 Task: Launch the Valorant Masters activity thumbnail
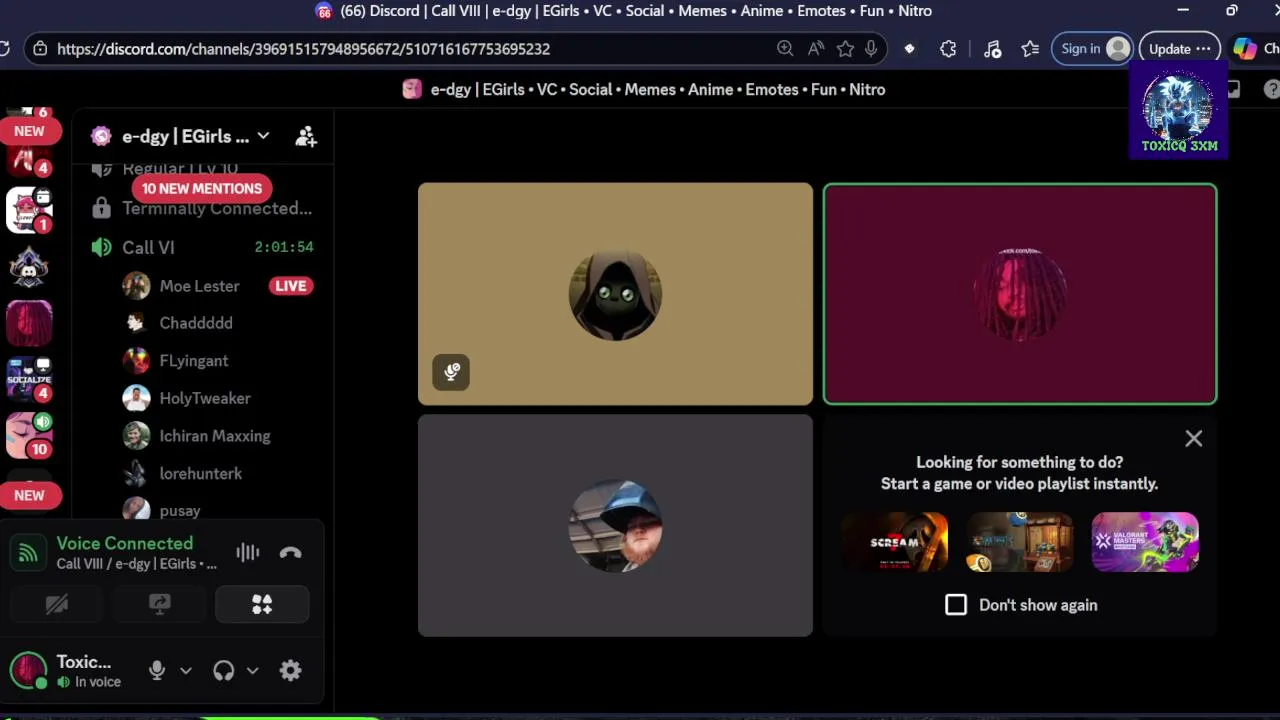pos(1145,542)
